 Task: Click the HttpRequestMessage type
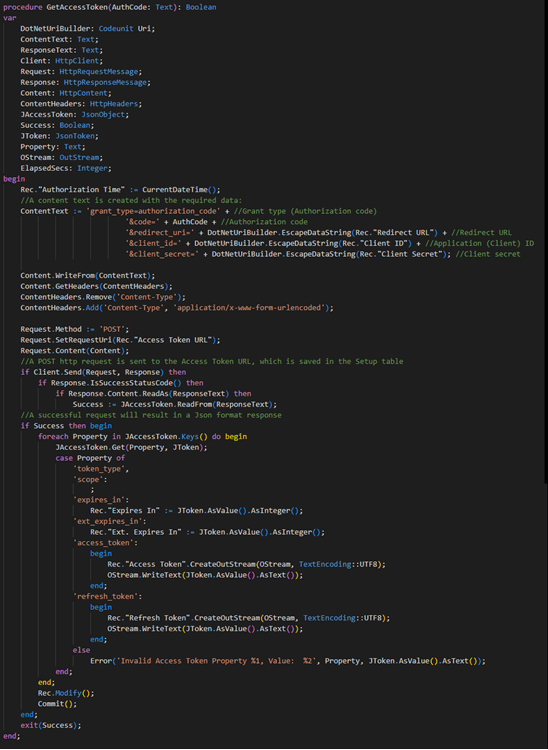(x=99, y=72)
